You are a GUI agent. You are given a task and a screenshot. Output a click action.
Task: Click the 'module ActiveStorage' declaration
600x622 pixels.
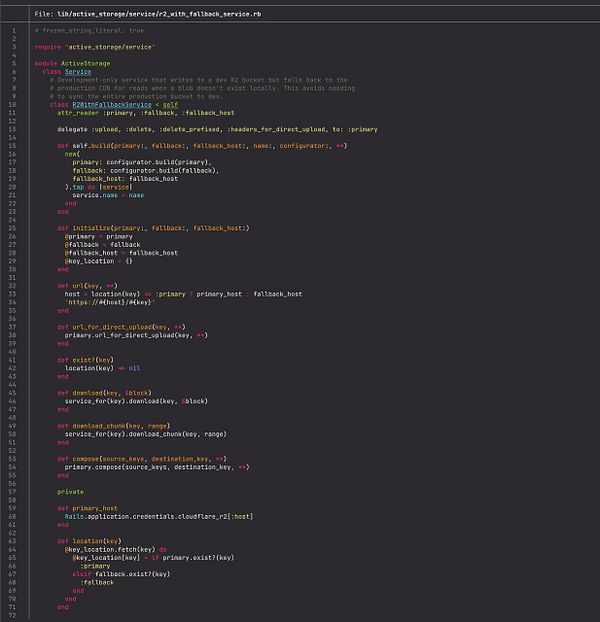pos(72,63)
